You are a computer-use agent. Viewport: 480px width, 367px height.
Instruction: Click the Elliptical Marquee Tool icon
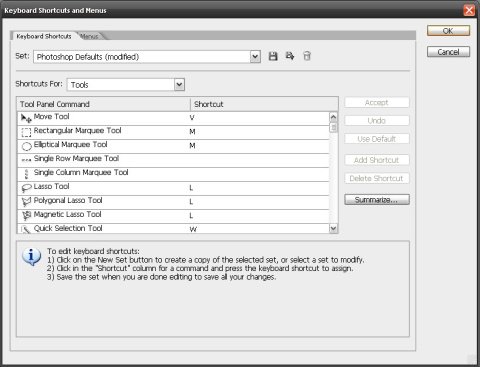(x=26, y=146)
